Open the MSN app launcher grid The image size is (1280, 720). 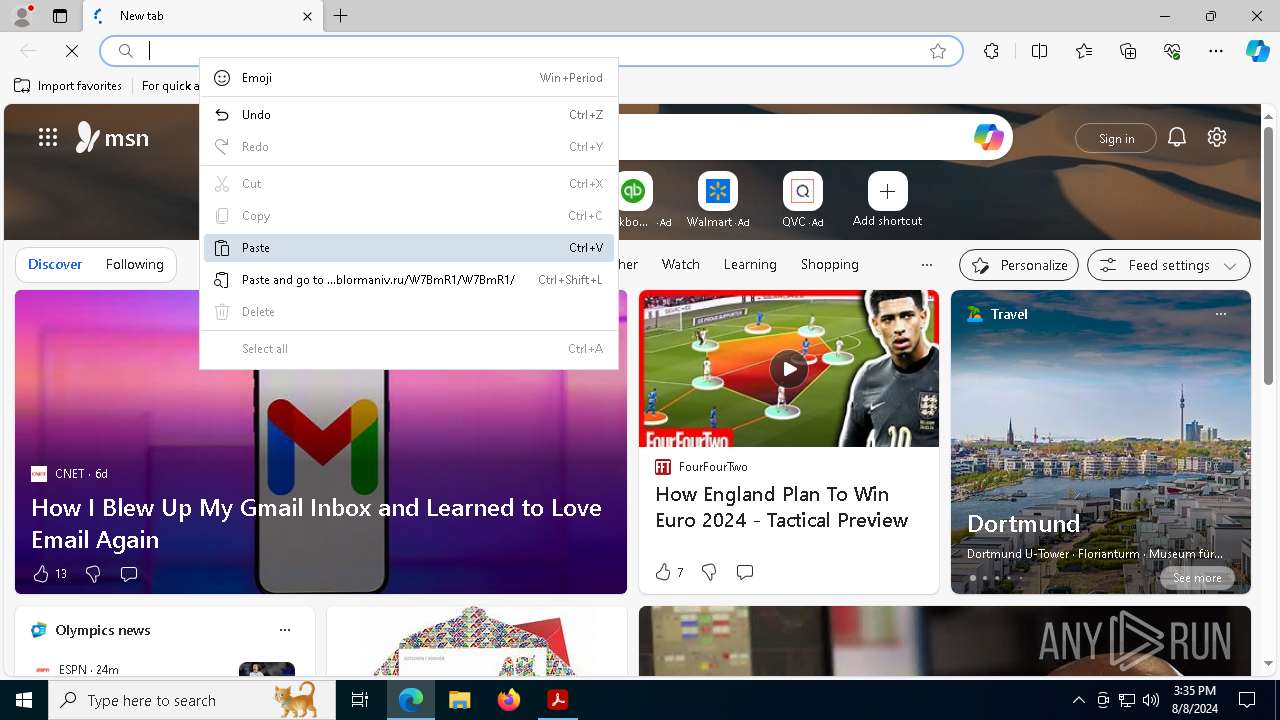coord(48,138)
